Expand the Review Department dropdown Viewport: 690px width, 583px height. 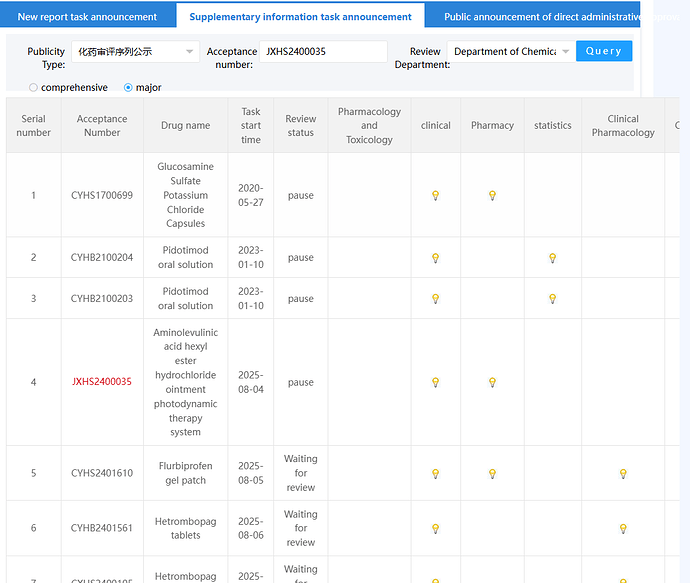click(510, 52)
